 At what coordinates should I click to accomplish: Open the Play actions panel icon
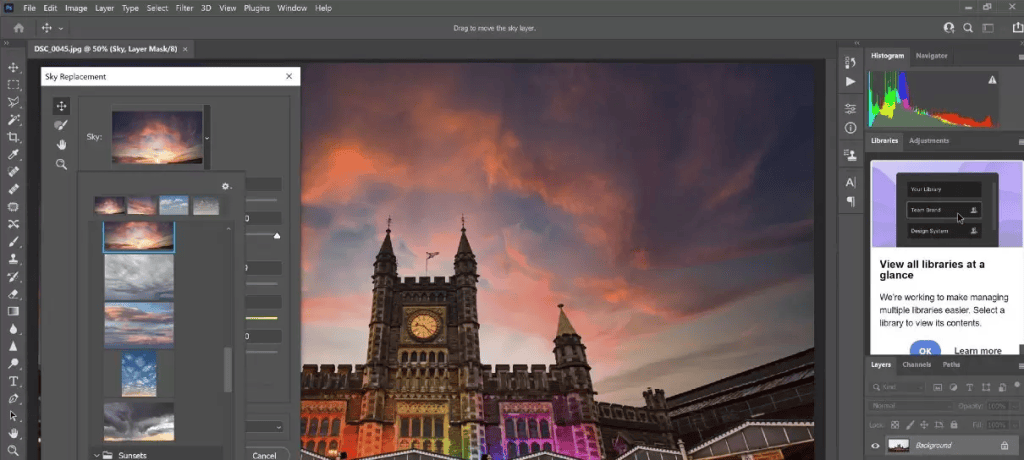[x=850, y=81]
